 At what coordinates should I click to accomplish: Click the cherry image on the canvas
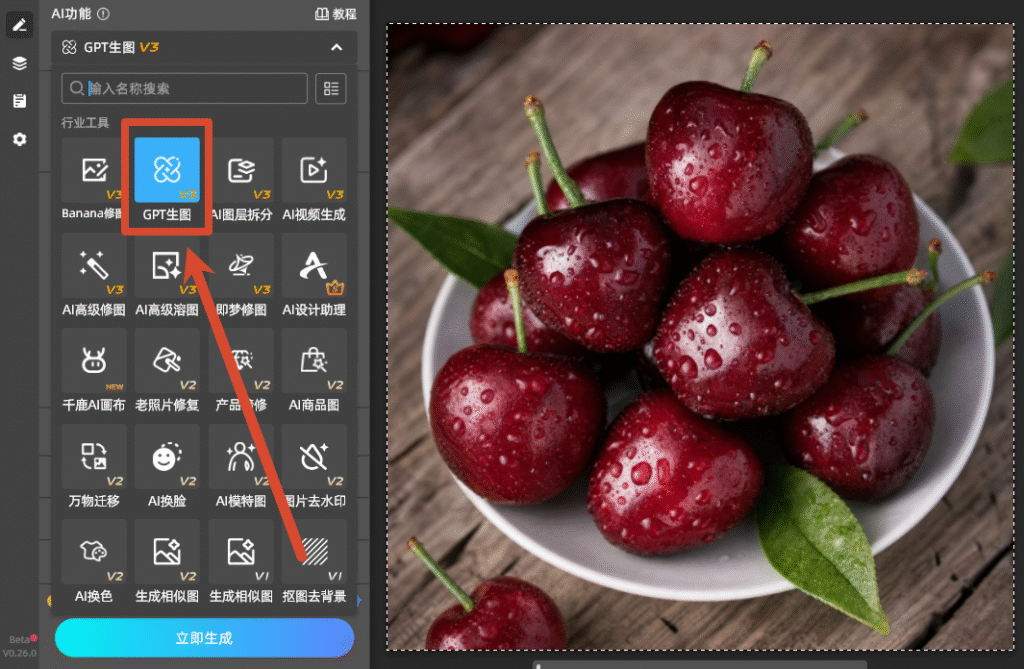click(700, 337)
